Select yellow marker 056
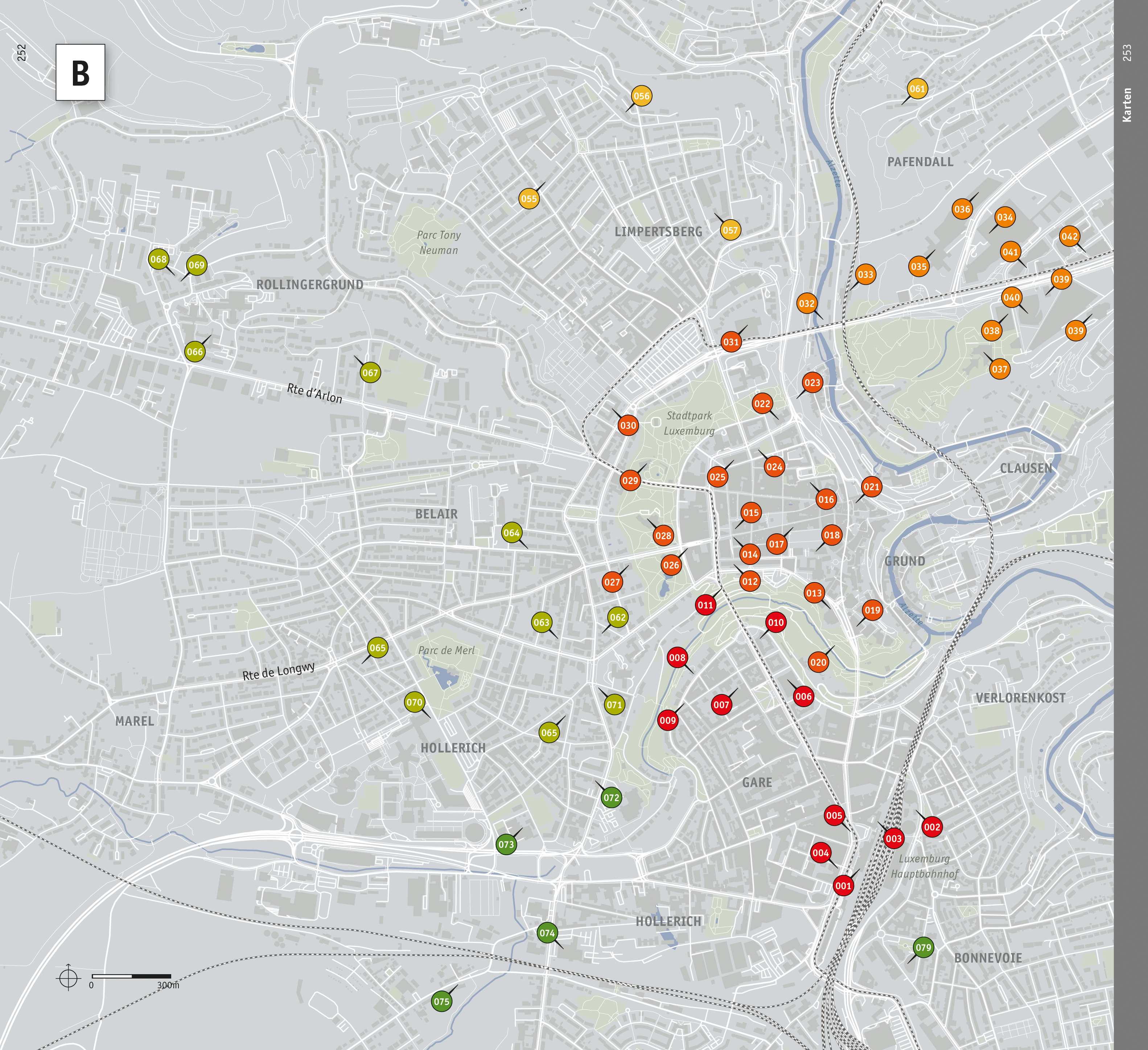The image size is (1148, 1050). coord(641,96)
